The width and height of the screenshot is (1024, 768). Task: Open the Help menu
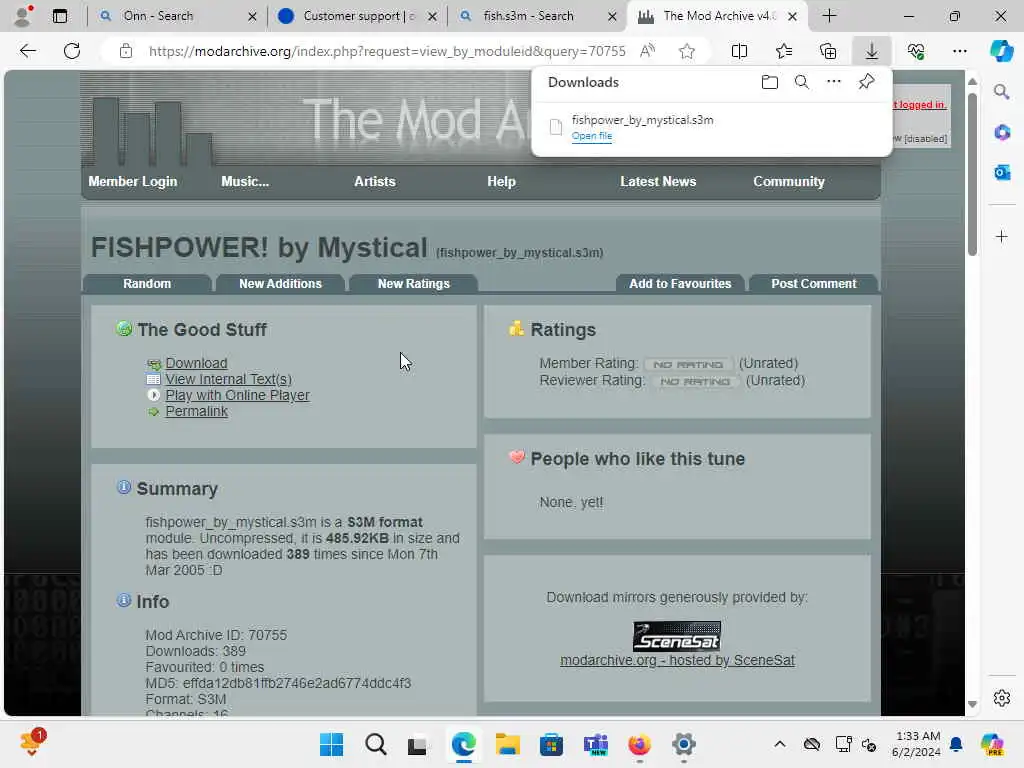coord(502,182)
